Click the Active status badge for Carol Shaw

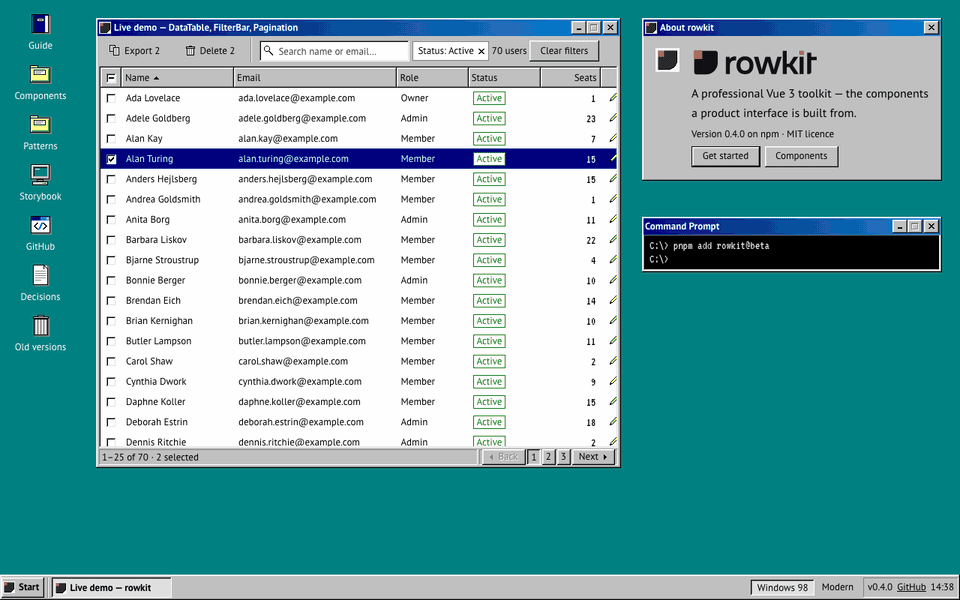(x=489, y=361)
